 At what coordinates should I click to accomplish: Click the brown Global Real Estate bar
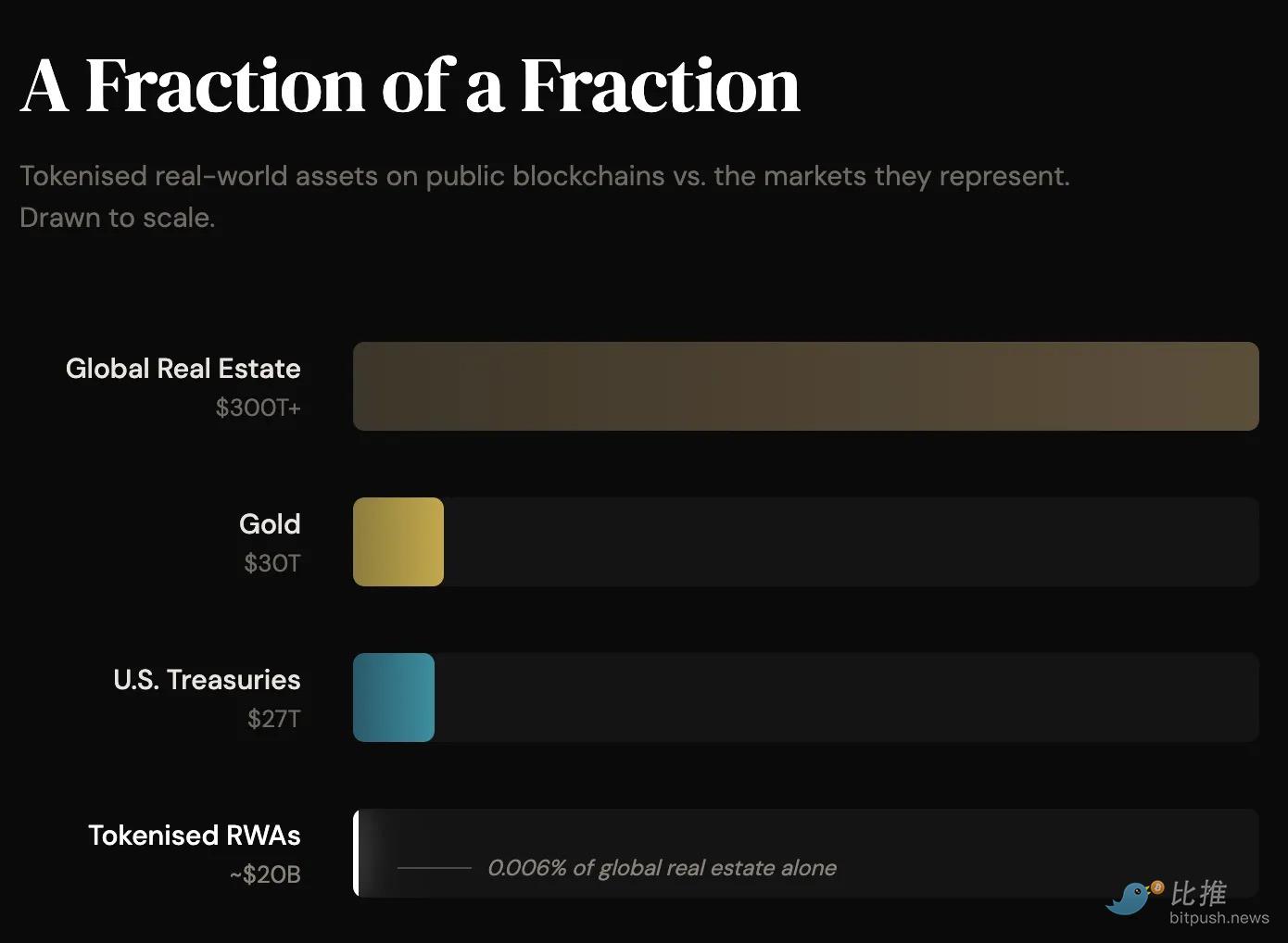tap(805, 386)
